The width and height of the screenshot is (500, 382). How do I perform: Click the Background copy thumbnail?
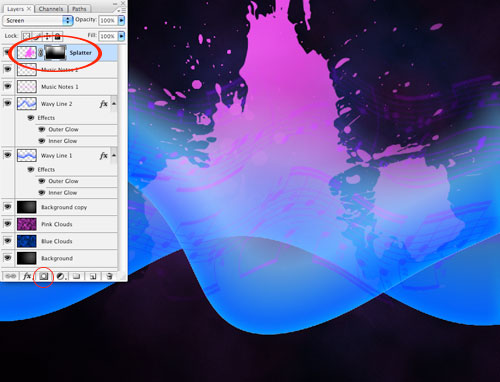click(27, 207)
